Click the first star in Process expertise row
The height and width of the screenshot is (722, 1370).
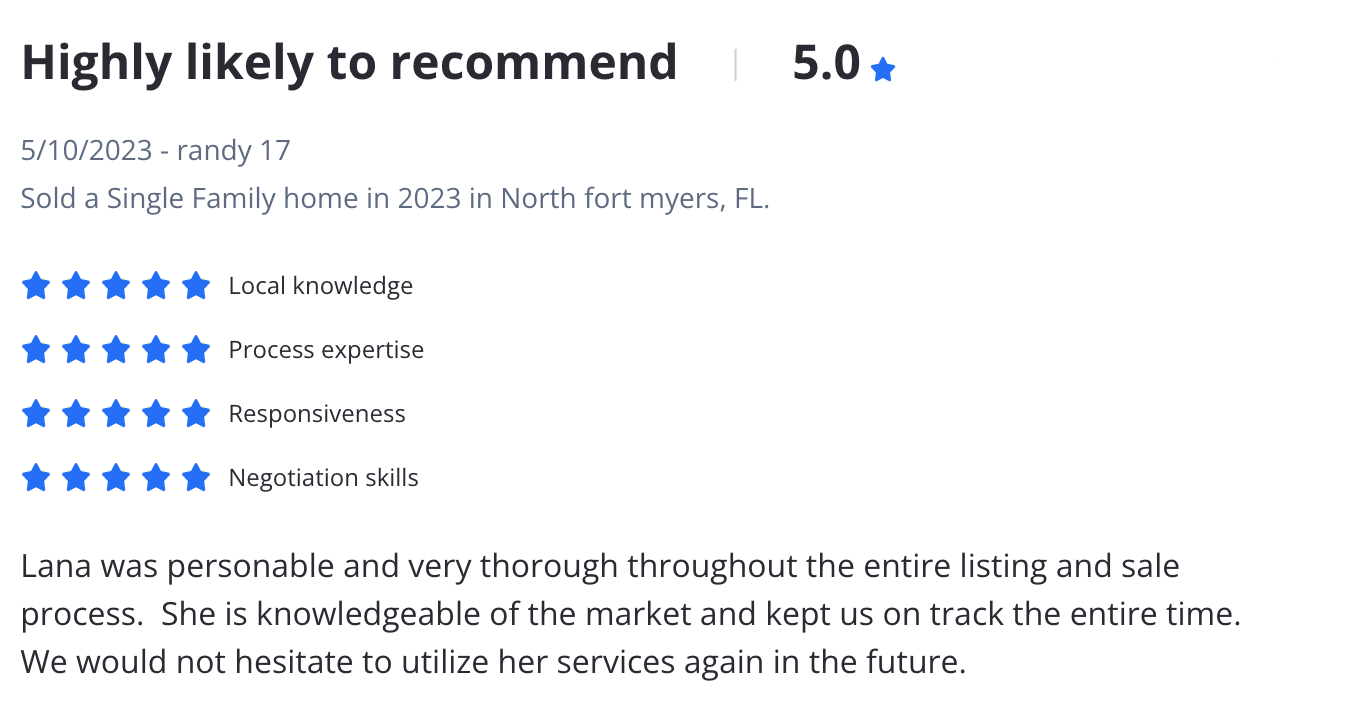tap(36, 350)
